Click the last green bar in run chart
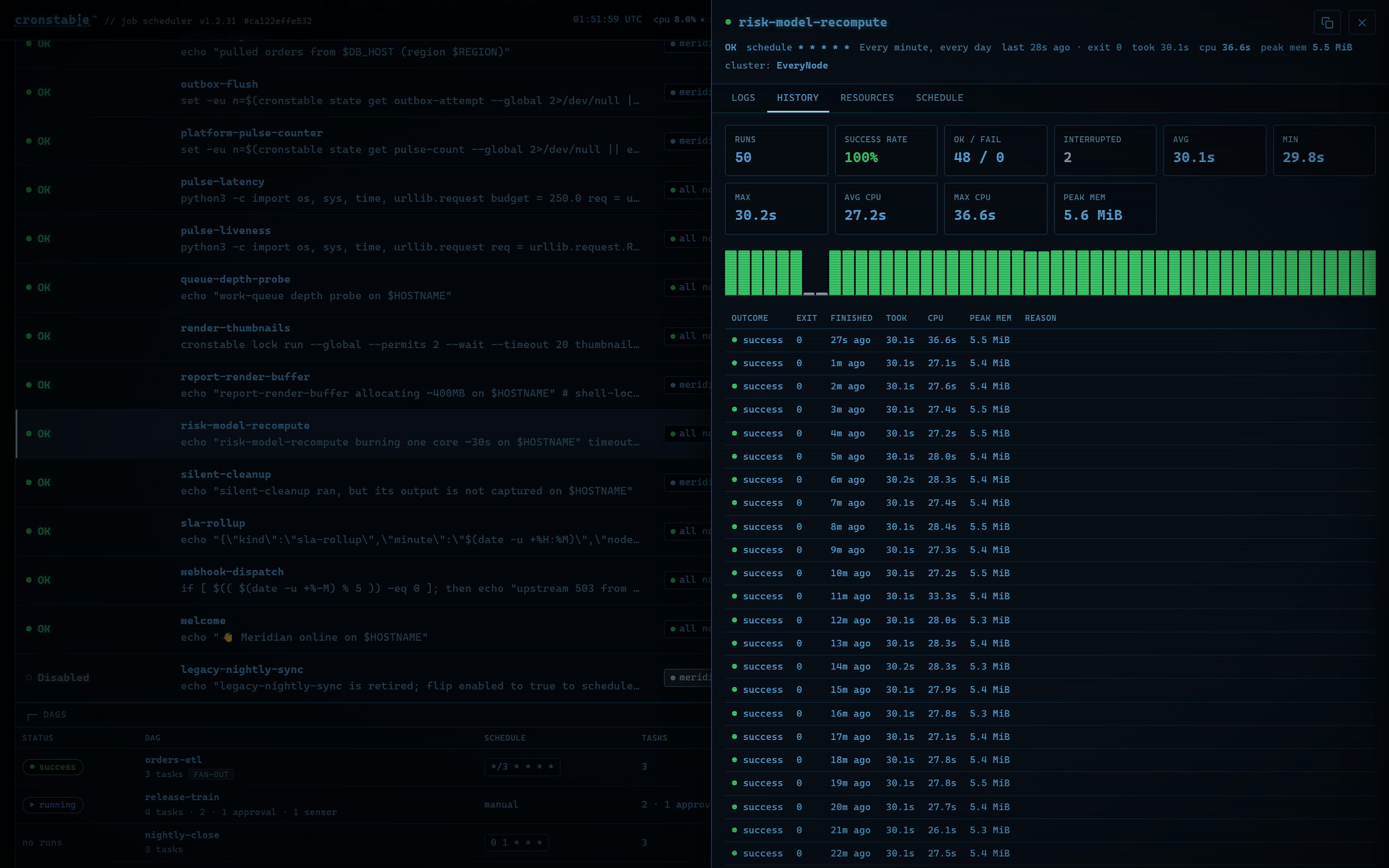The image size is (1389, 868). (x=1370, y=273)
